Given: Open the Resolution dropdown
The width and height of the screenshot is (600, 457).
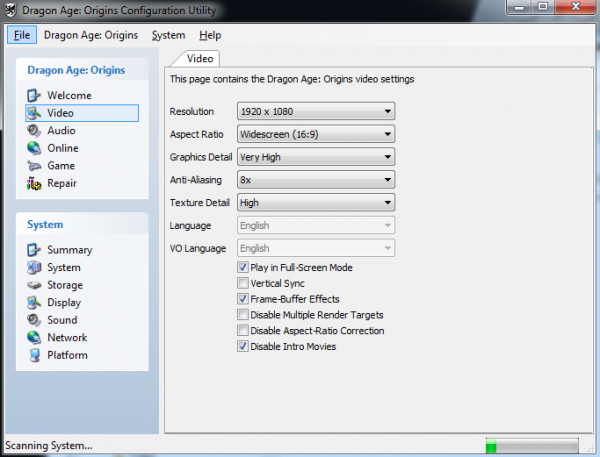Looking at the screenshot, I should (x=316, y=111).
